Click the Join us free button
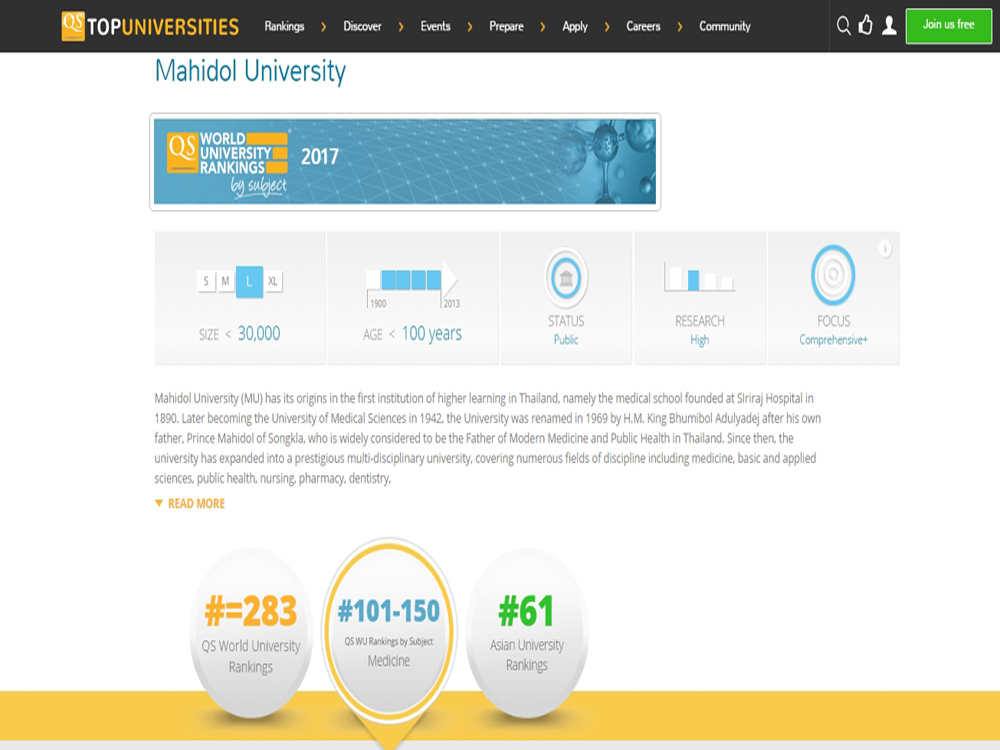Image resolution: width=1000 pixels, height=750 pixels. pyautogui.click(x=948, y=25)
